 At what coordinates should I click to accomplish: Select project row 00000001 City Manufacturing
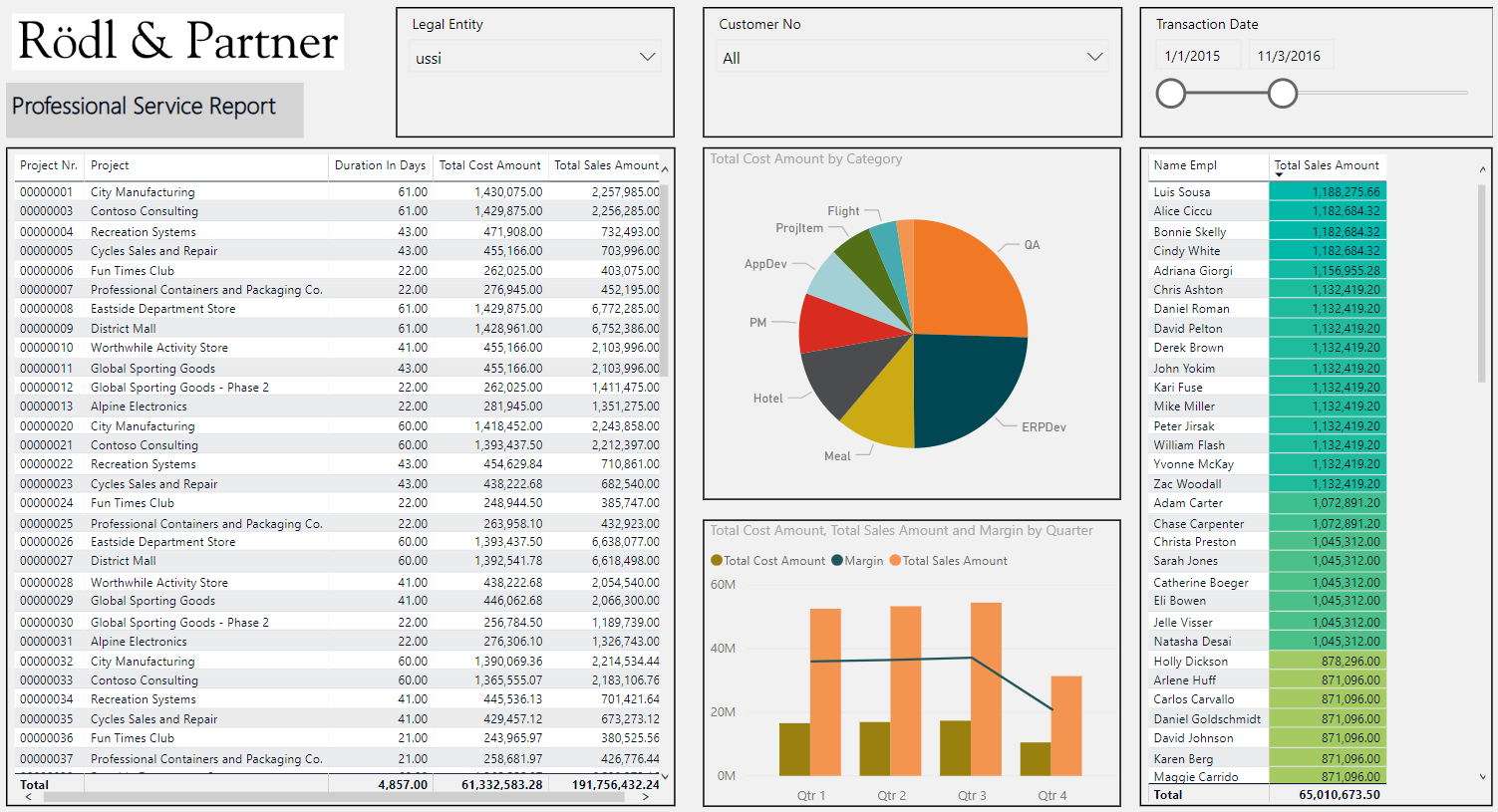pyautogui.click(x=339, y=191)
